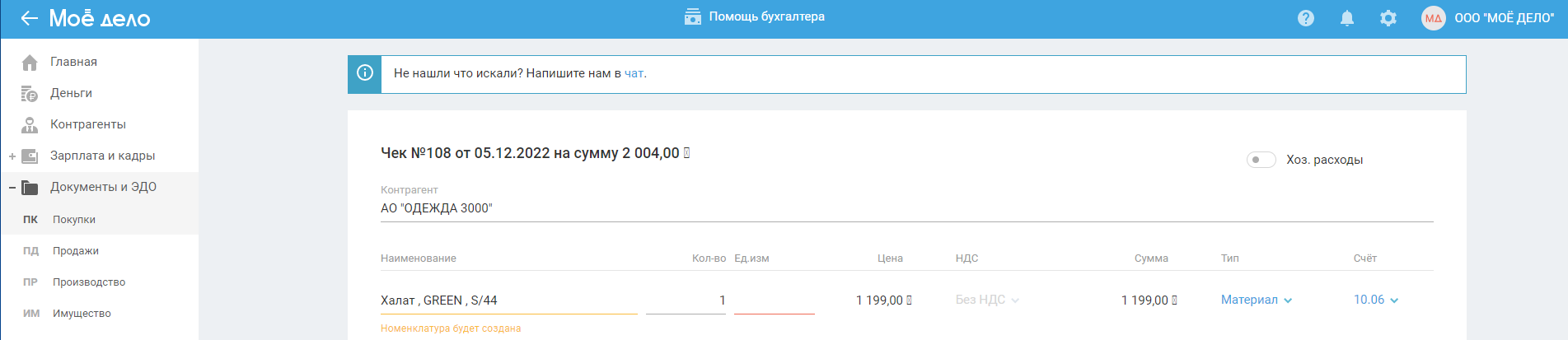This screenshot has height=340, width=1568.
Task: Open settings gear icon
Action: pos(1388,18)
